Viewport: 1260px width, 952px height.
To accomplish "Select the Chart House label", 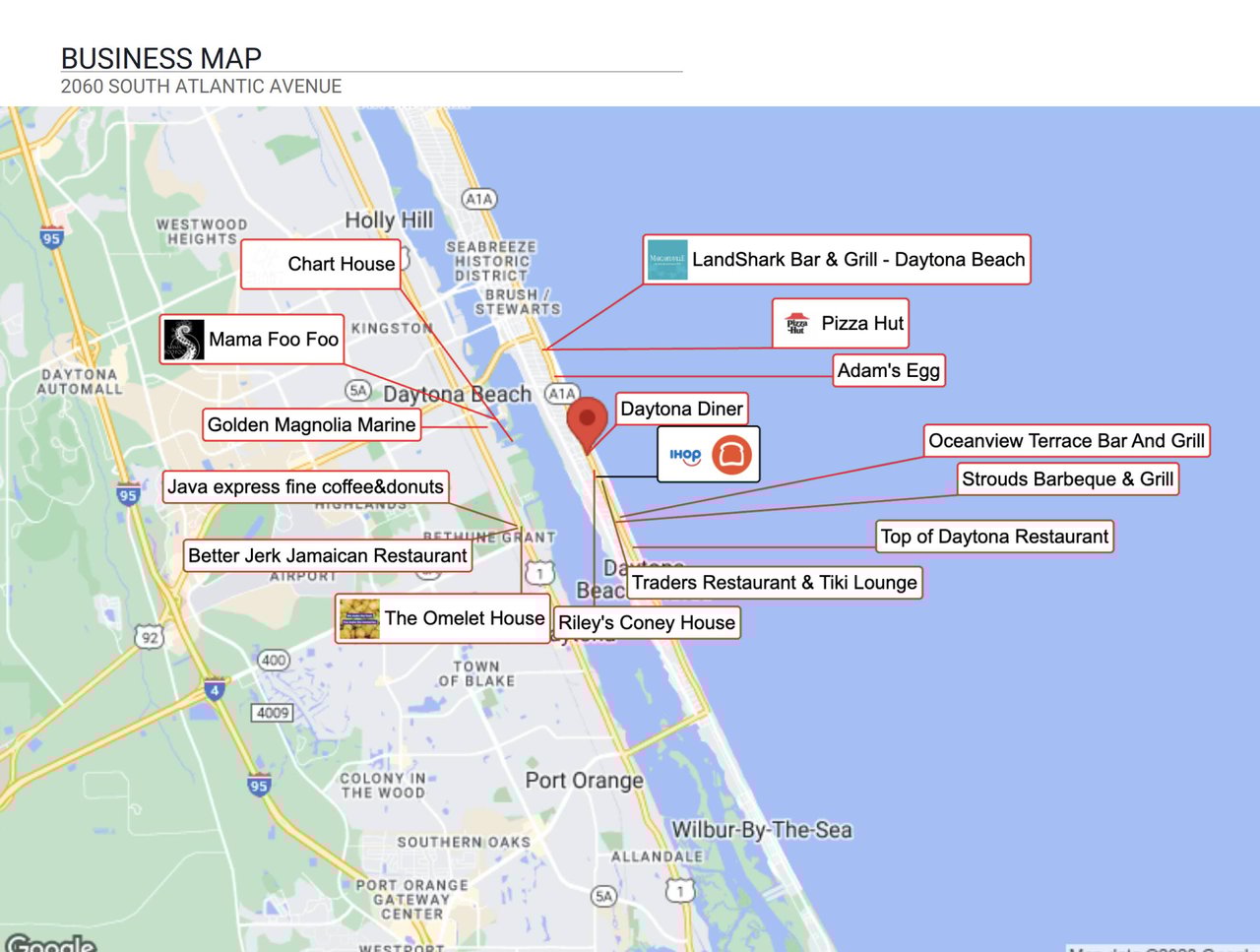I will [x=341, y=264].
